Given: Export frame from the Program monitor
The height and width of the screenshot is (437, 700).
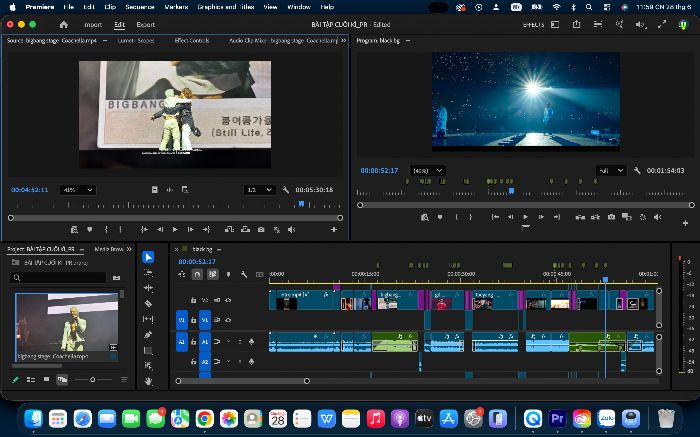Looking at the screenshot, I should tap(611, 217).
